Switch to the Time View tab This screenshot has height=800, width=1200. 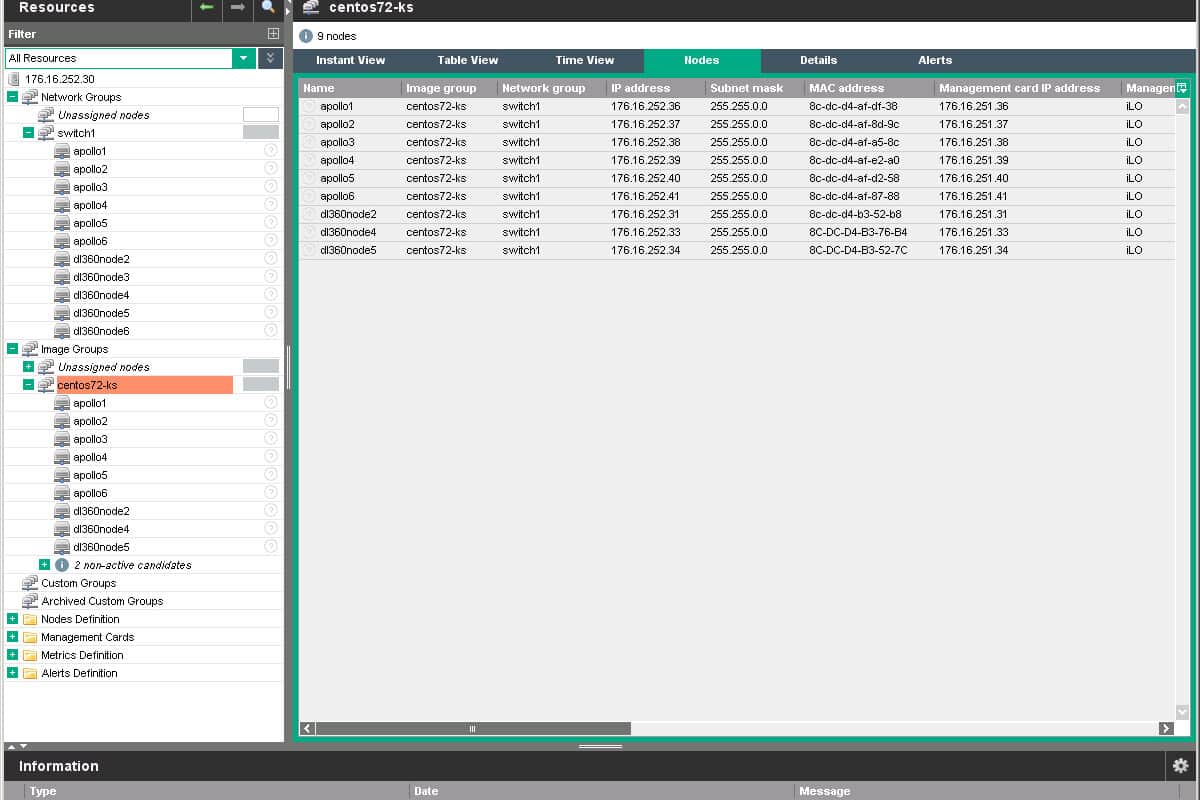coord(585,60)
